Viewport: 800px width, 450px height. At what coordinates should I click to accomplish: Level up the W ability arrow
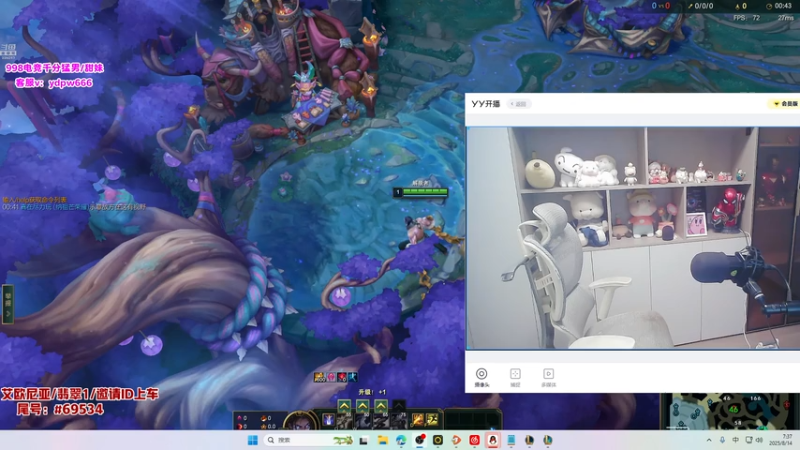click(x=363, y=406)
